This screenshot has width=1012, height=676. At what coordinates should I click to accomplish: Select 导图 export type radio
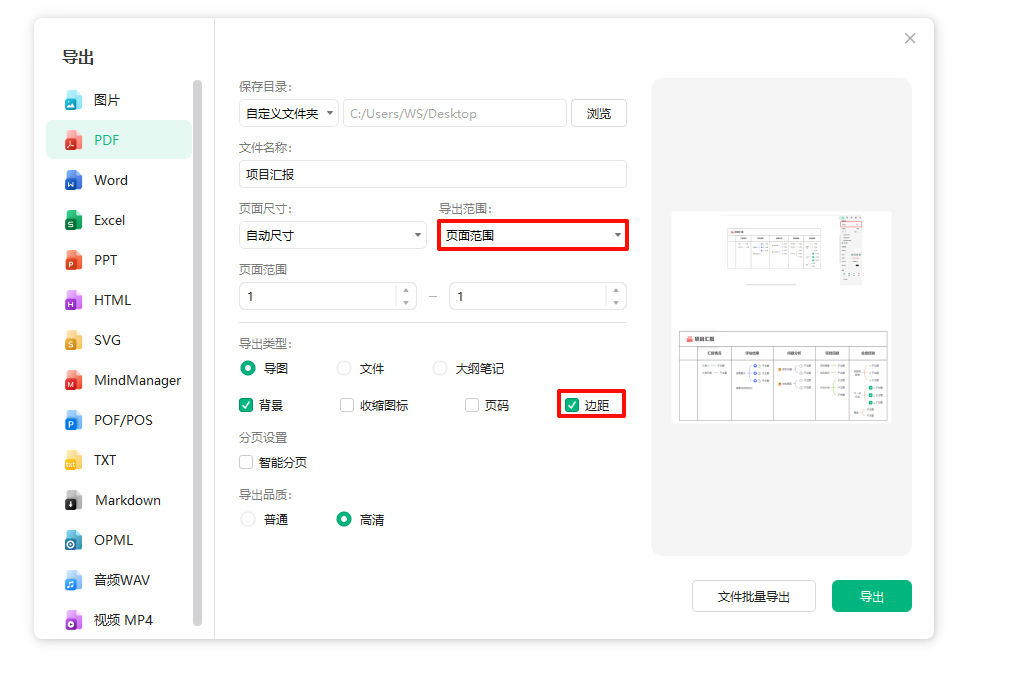(248, 368)
